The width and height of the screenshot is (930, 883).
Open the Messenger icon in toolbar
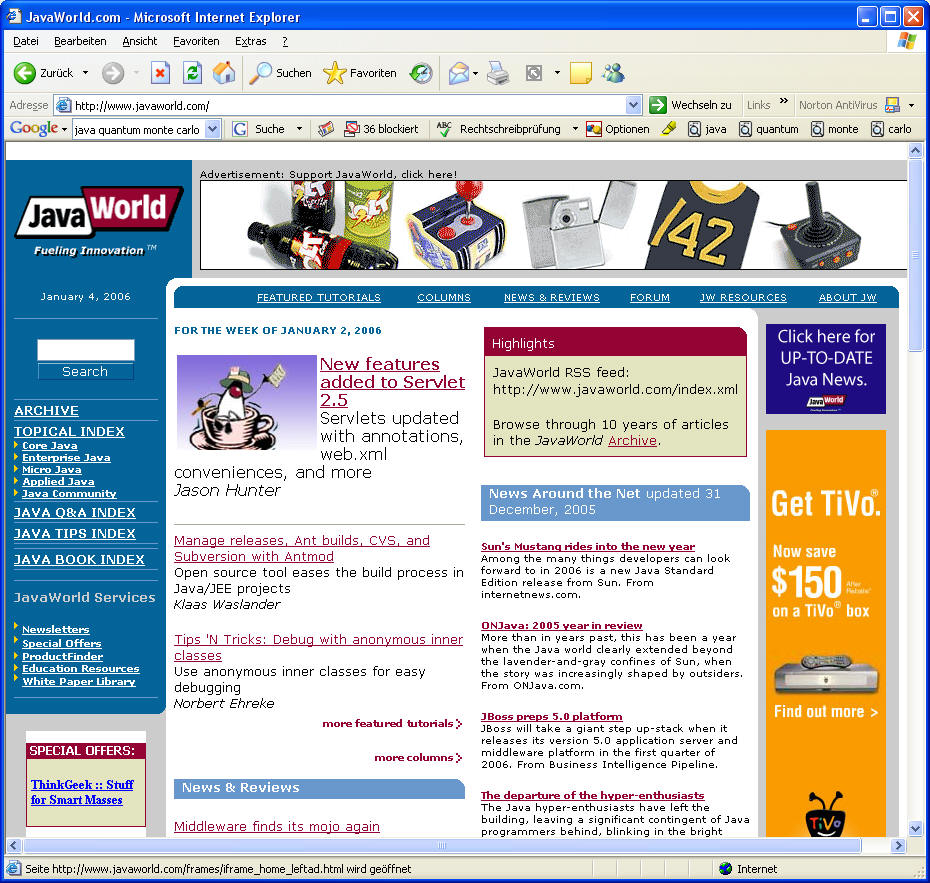(x=613, y=73)
